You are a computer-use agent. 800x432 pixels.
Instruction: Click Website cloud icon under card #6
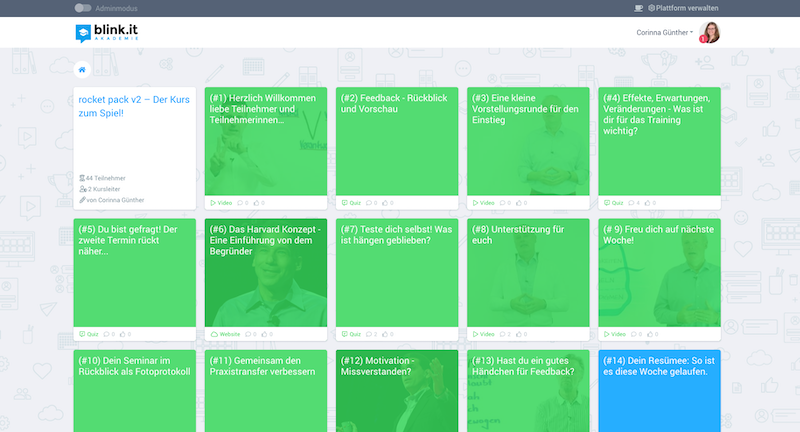click(x=214, y=335)
